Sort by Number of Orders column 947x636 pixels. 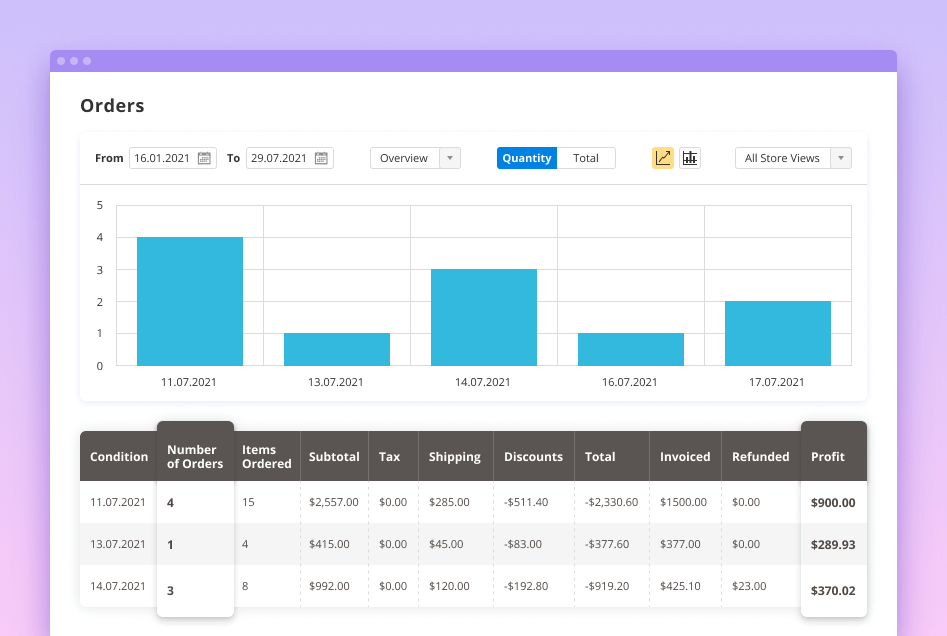click(195, 457)
